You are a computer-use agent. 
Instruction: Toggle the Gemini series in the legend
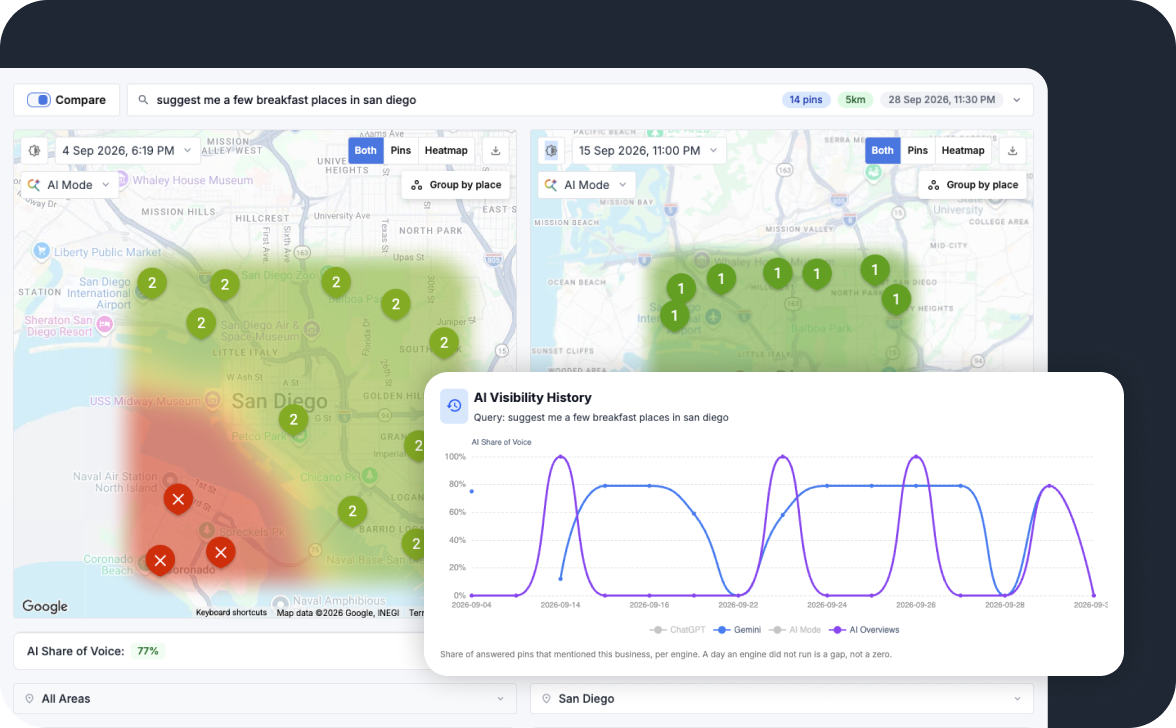click(737, 630)
